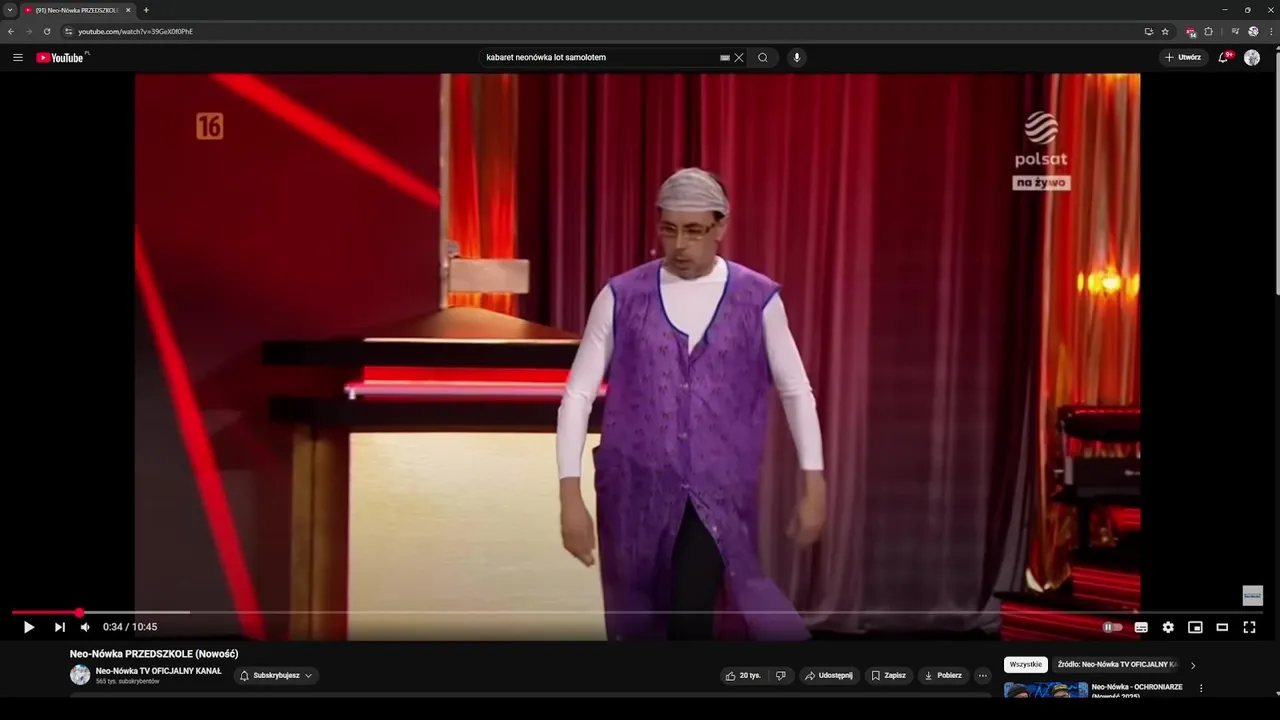Install app via address bar icon

(1149, 31)
